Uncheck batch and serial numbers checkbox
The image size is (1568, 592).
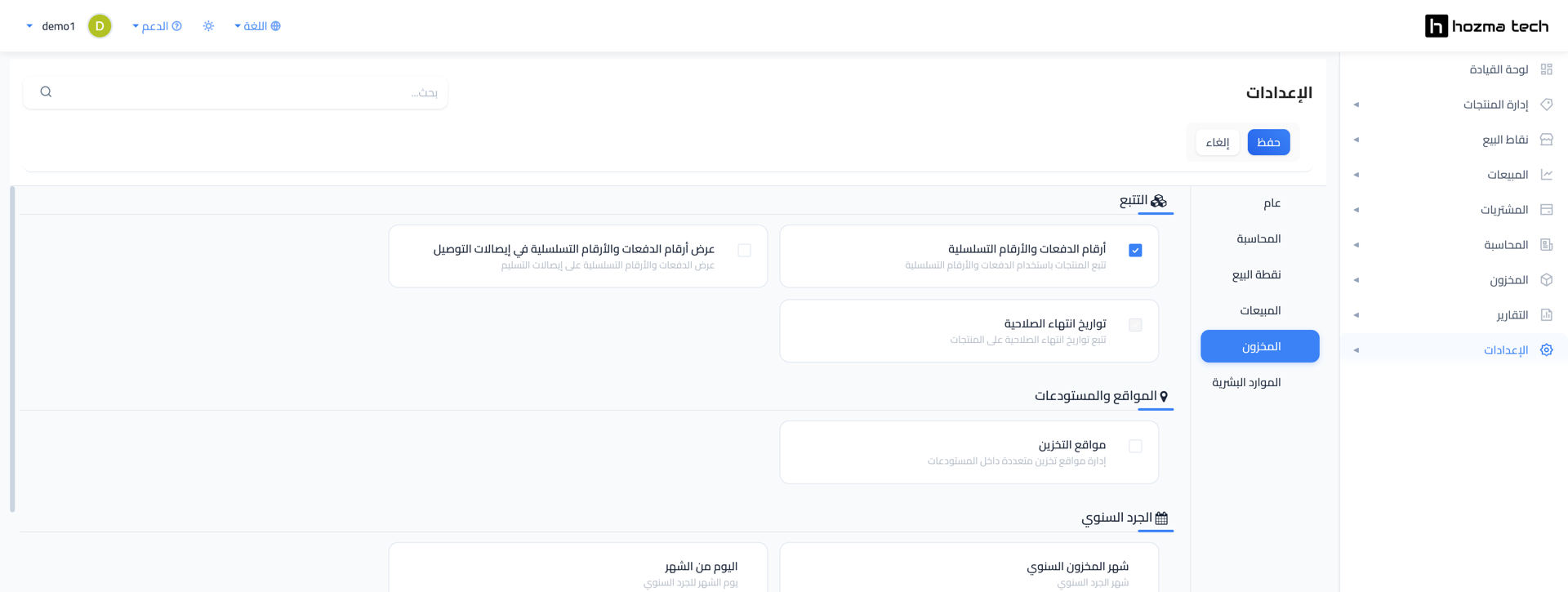click(1135, 251)
